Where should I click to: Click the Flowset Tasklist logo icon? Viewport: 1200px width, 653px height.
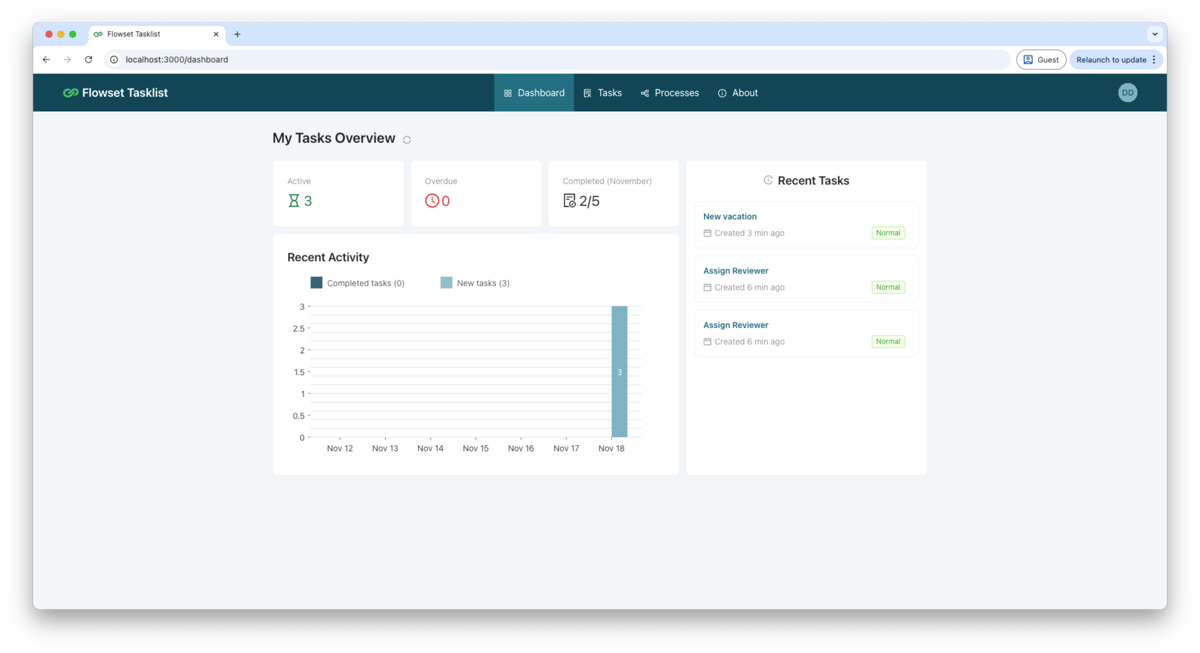pos(70,93)
